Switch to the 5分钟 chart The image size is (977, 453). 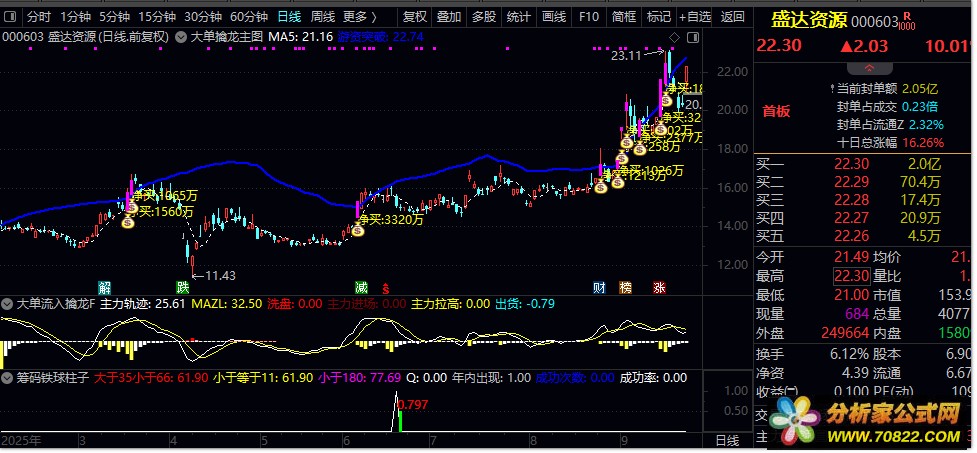[115, 17]
